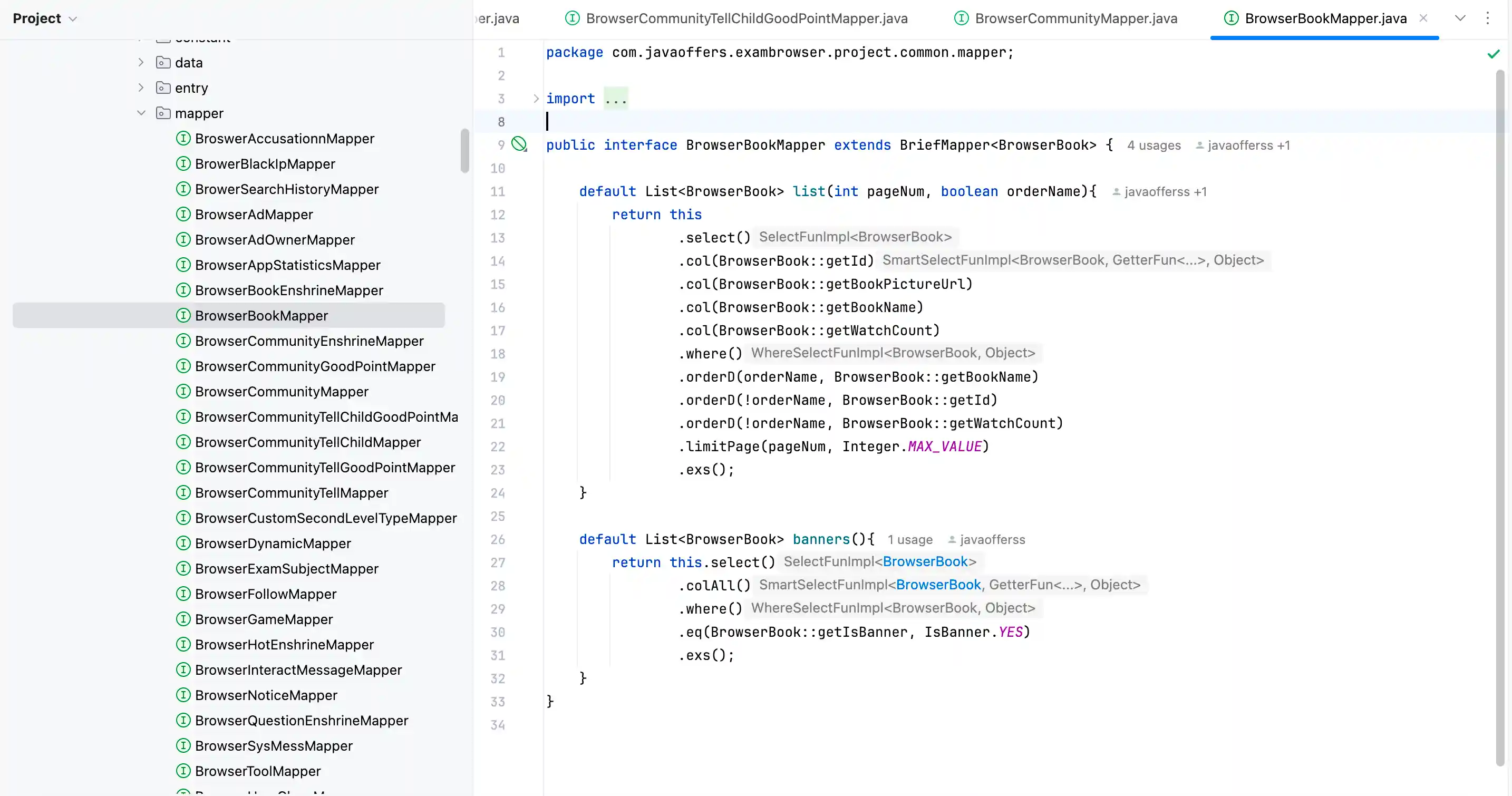Click the interface icon beside BrowserGameMapper
This screenshot has width=1512, height=796.
tap(183, 619)
